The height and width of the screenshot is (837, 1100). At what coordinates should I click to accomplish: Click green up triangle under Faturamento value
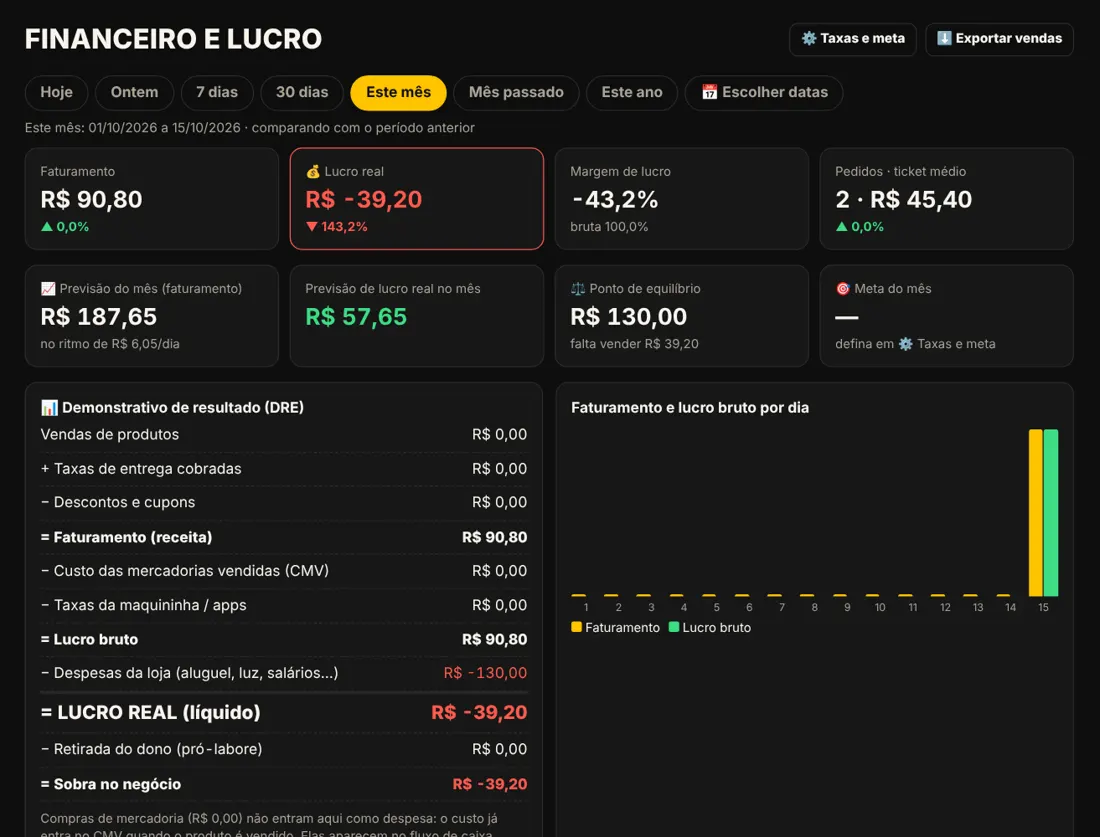pyautogui.click(x=47, y=227)
